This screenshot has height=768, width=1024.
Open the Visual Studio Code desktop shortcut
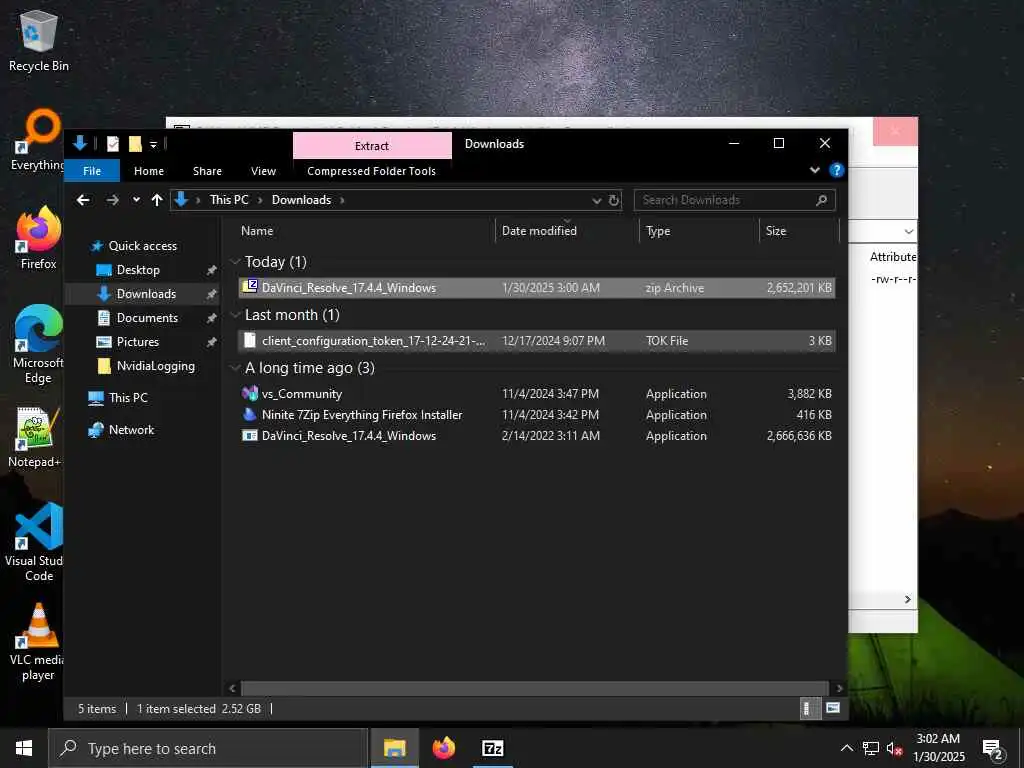tap(36, 542)
